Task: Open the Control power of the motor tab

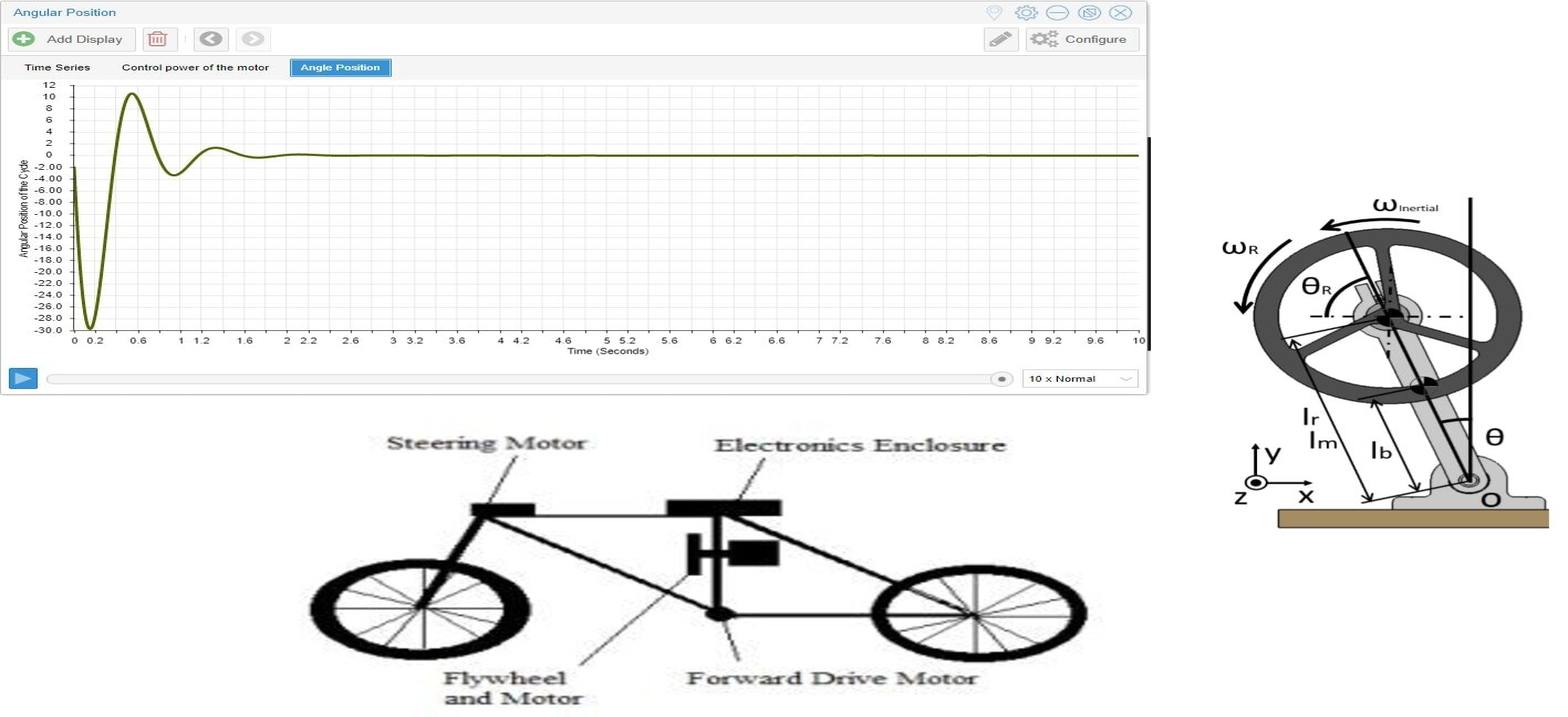Action: (195, 68)
